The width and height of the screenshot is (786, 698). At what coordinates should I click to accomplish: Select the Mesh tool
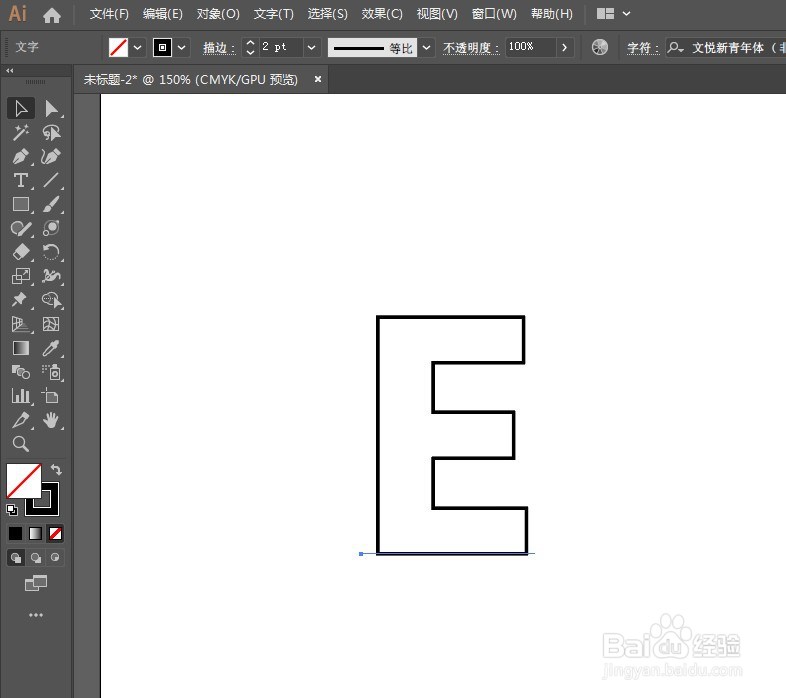coord(51,324)
